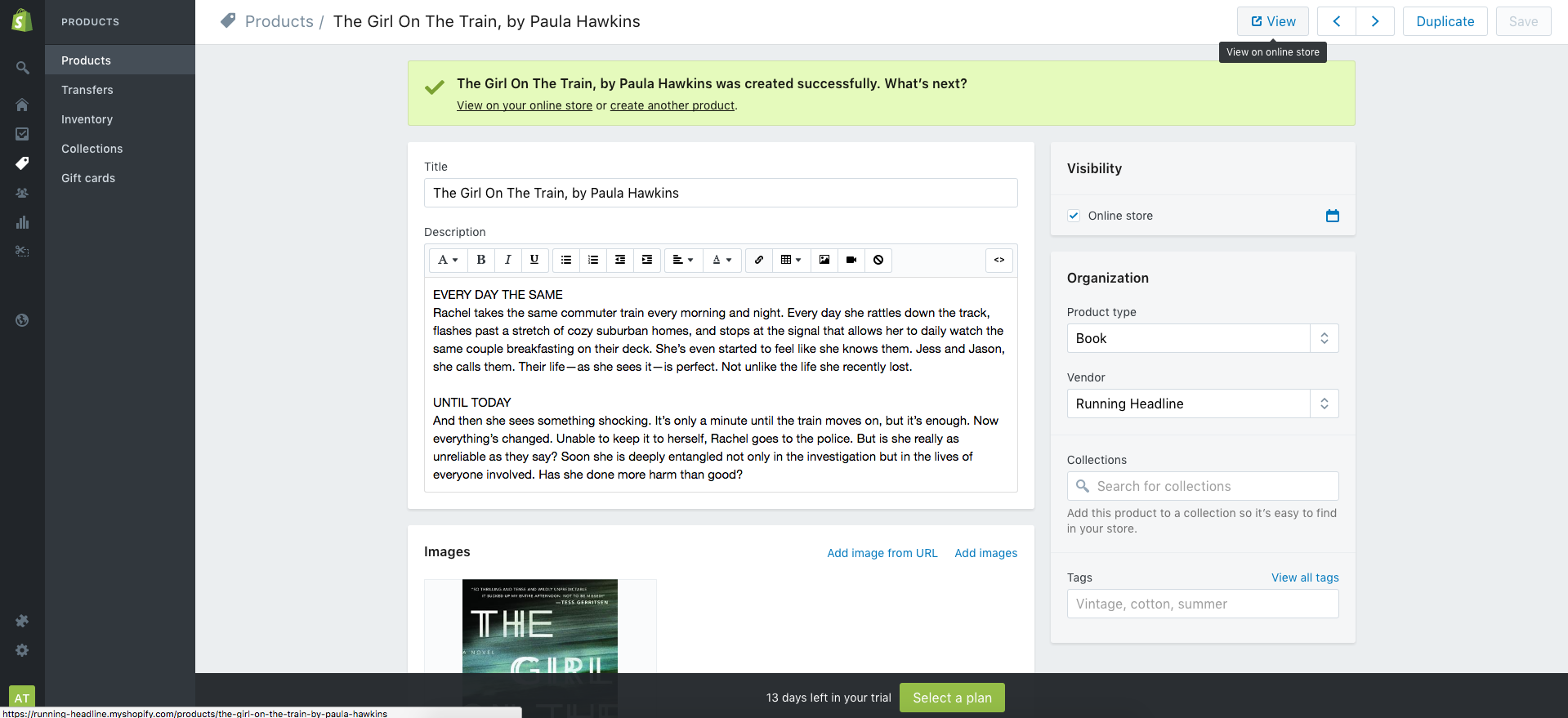Screen dimensions: 1568x718
Task: Click the calendar icon to schedule publishing
Action: click(1332, 216)
